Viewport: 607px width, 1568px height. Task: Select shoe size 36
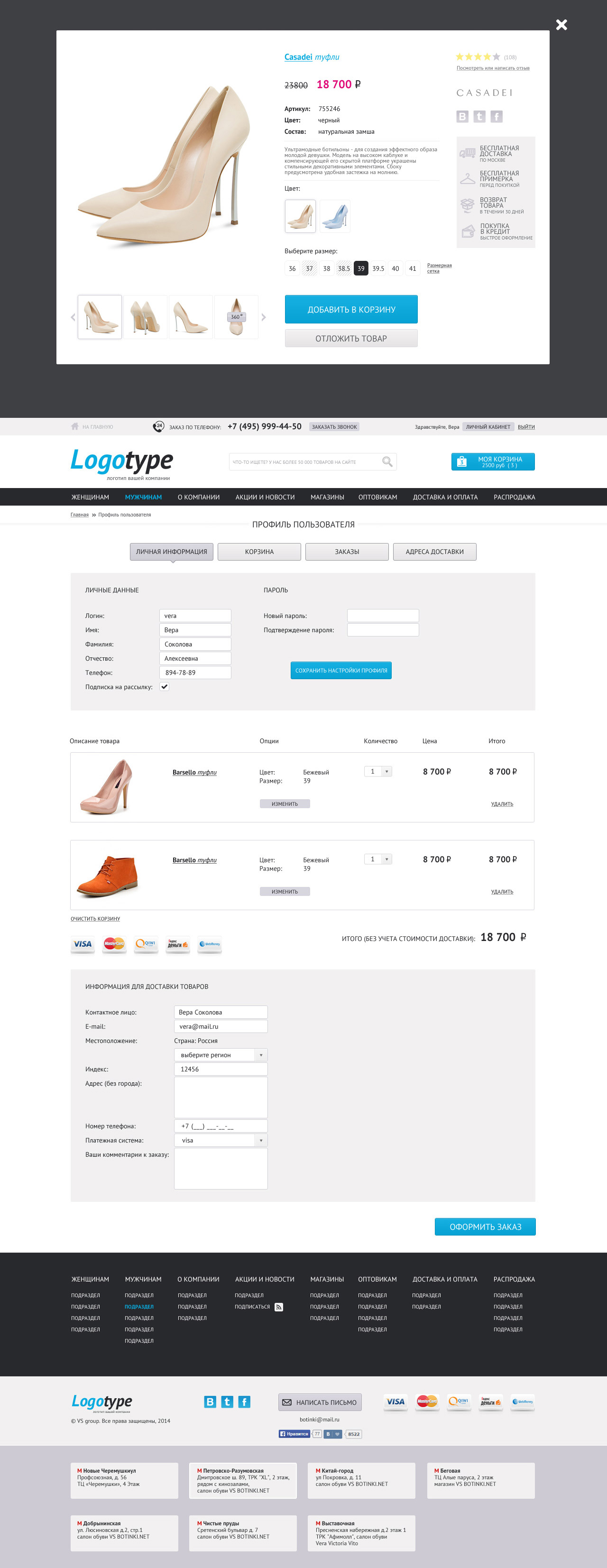292,268
